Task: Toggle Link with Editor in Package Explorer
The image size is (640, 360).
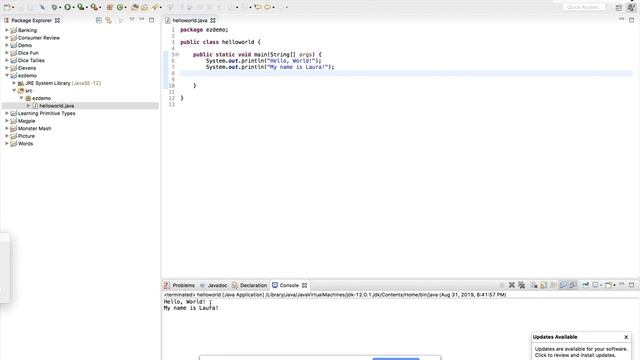Action: 109,20
